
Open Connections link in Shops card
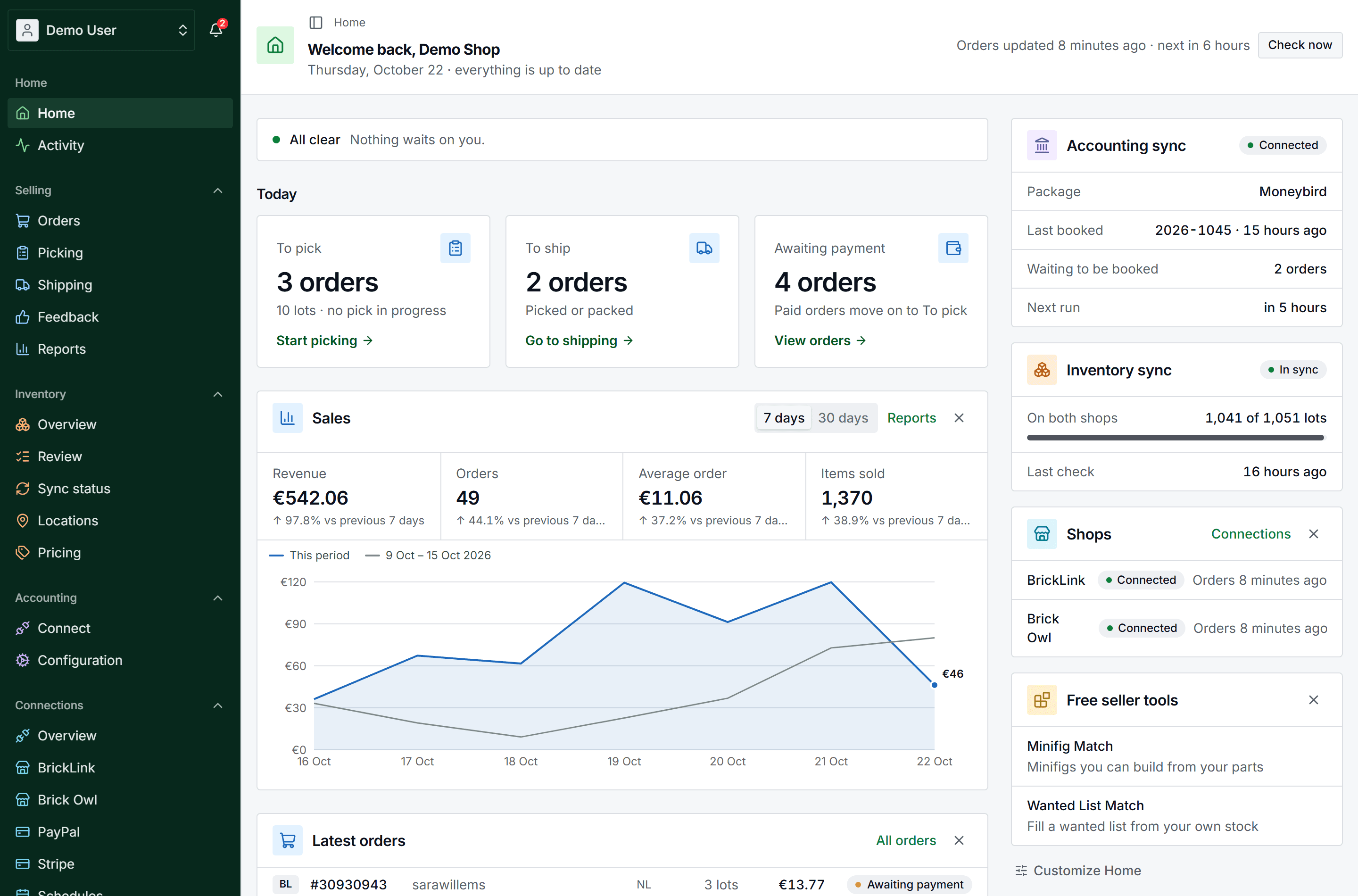click(1250, 534)
